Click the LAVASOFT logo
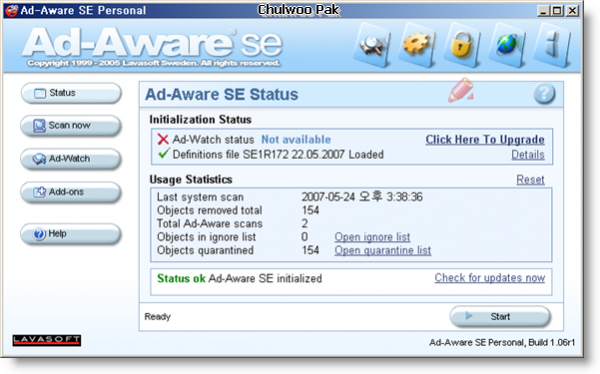 click(x=47, y=340)
